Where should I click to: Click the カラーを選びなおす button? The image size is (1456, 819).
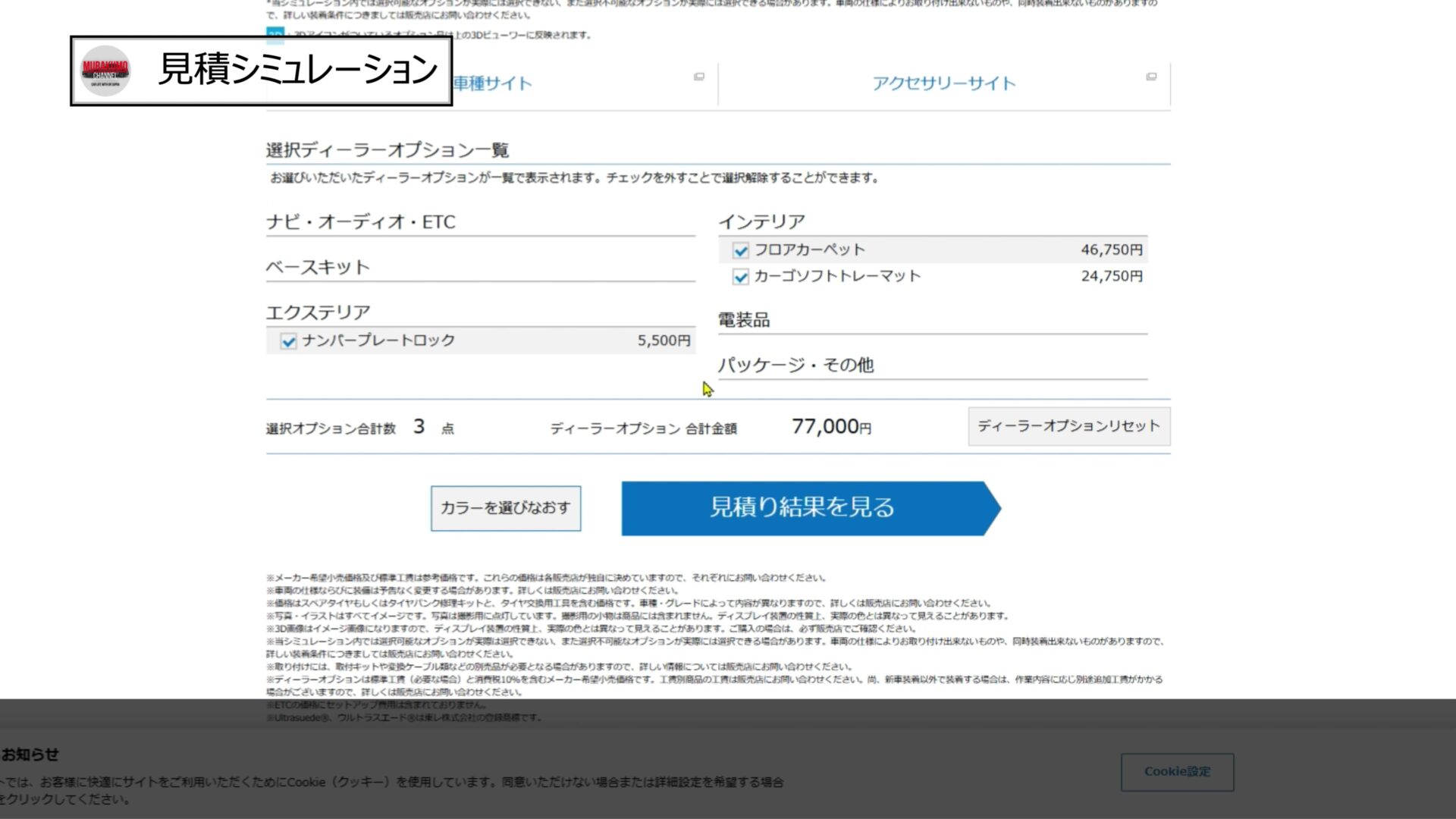(506, 508)
